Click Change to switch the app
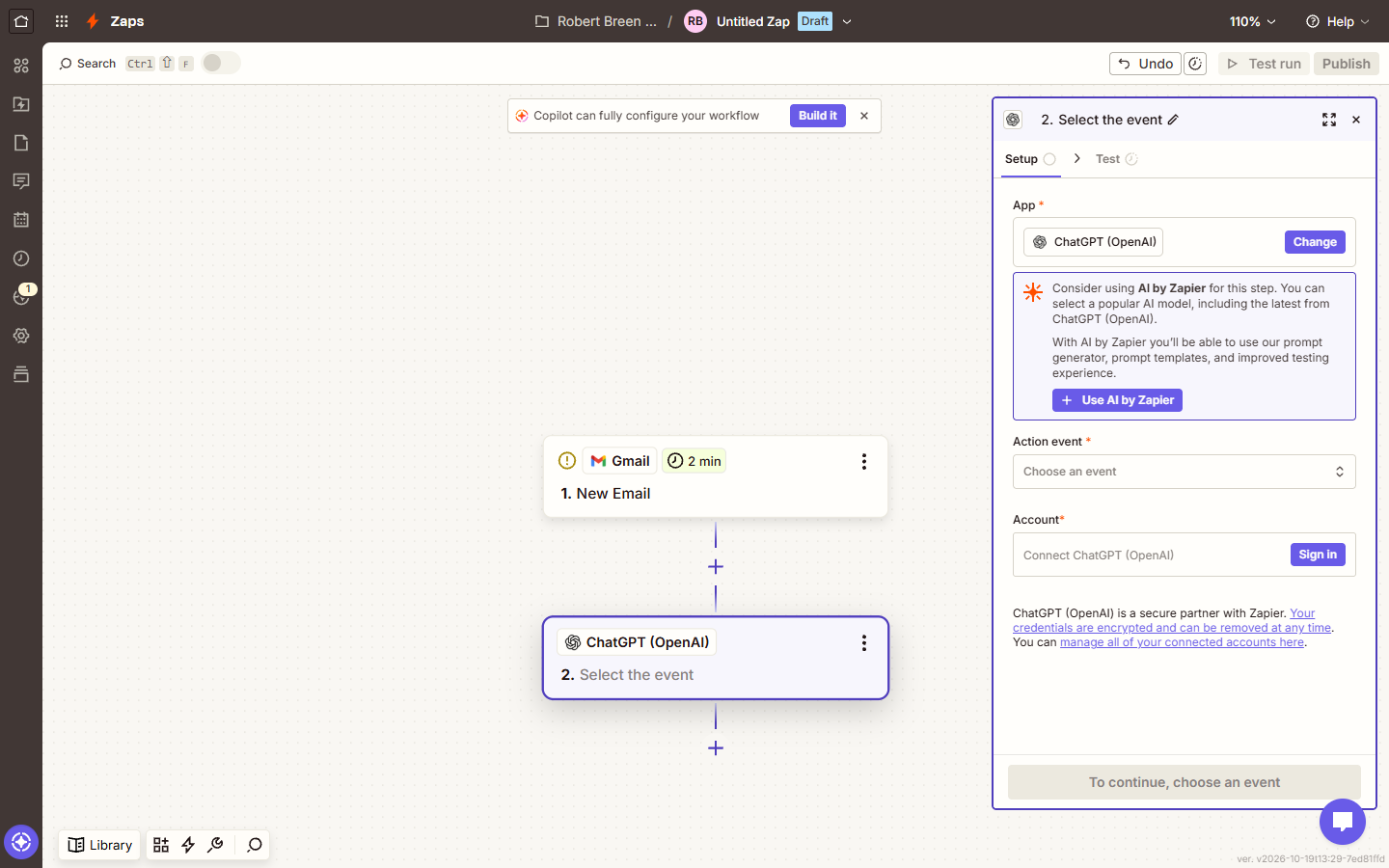Image resolution: width=1389 pixels, height=868 pixels. coord(1314,242)
